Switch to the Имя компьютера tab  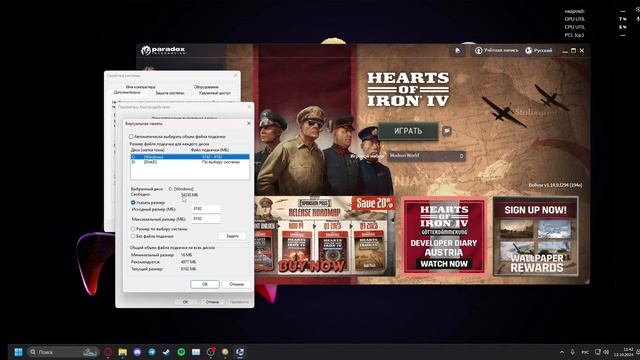coord(140,87)
